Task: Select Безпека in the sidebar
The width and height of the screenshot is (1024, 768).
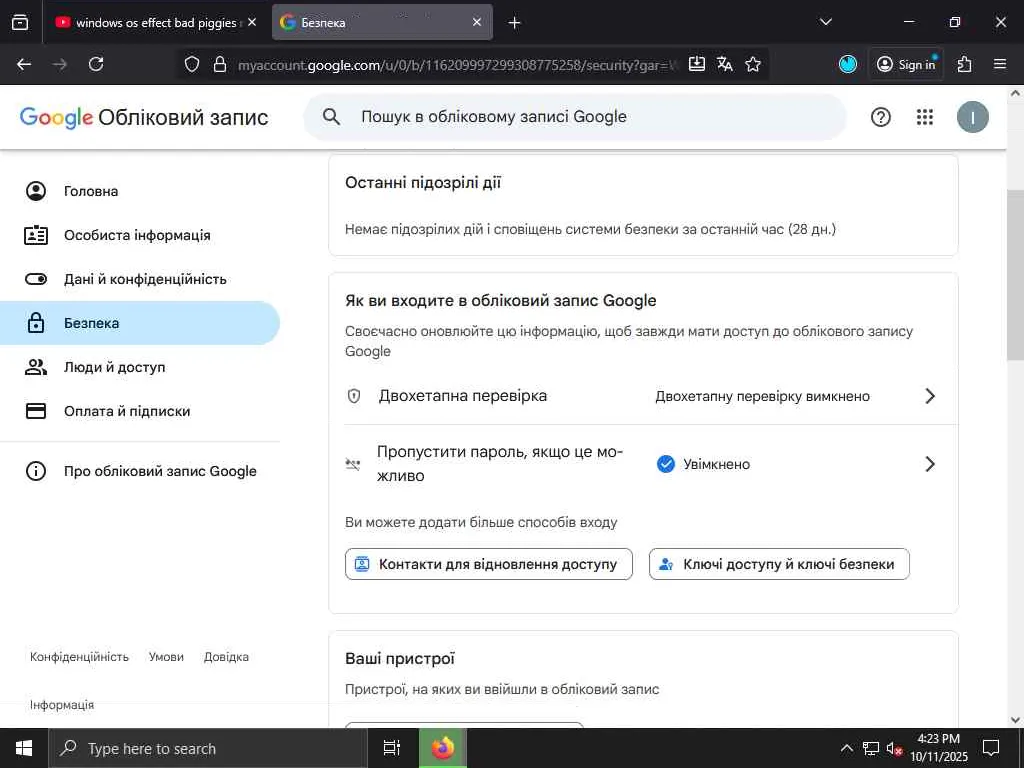Action: coord(140,323)
